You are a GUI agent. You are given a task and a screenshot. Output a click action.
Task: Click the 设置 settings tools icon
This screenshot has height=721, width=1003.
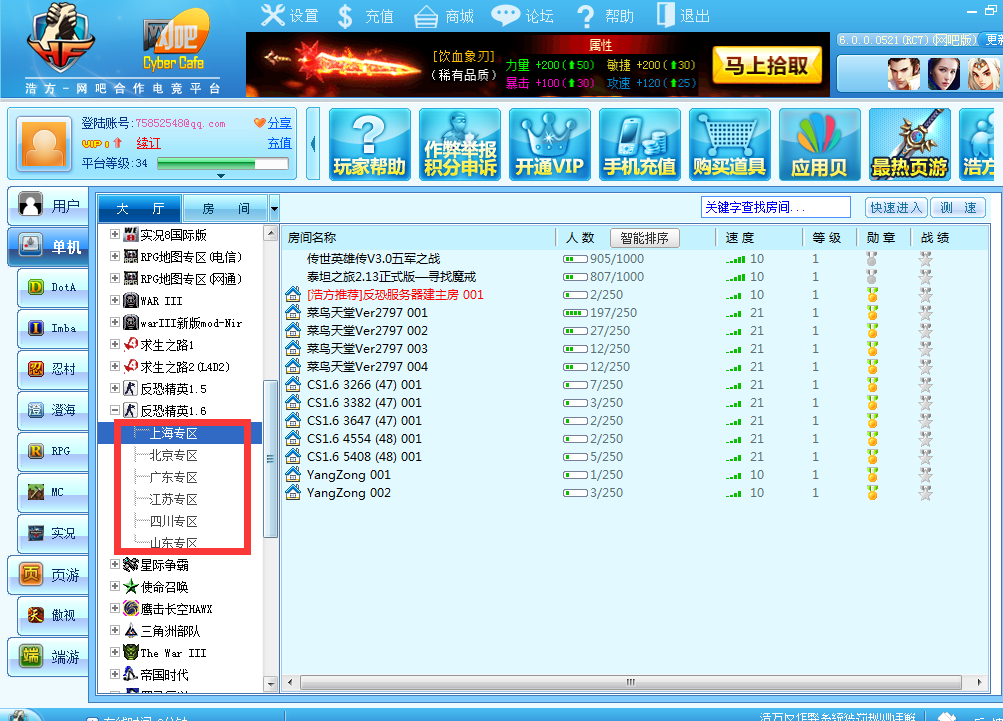[x=289, y=16]
